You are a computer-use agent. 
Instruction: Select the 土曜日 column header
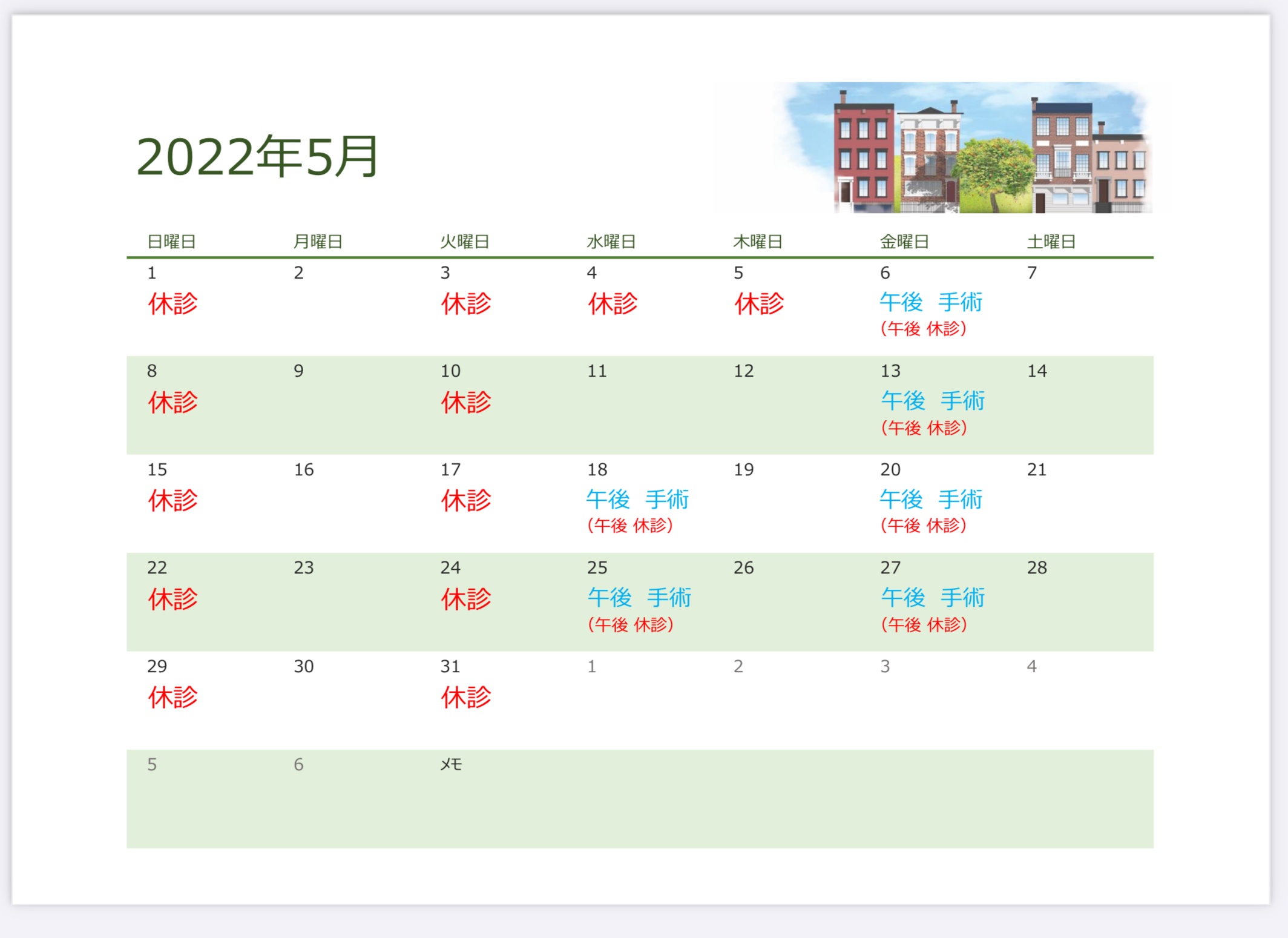(1051, 242)
